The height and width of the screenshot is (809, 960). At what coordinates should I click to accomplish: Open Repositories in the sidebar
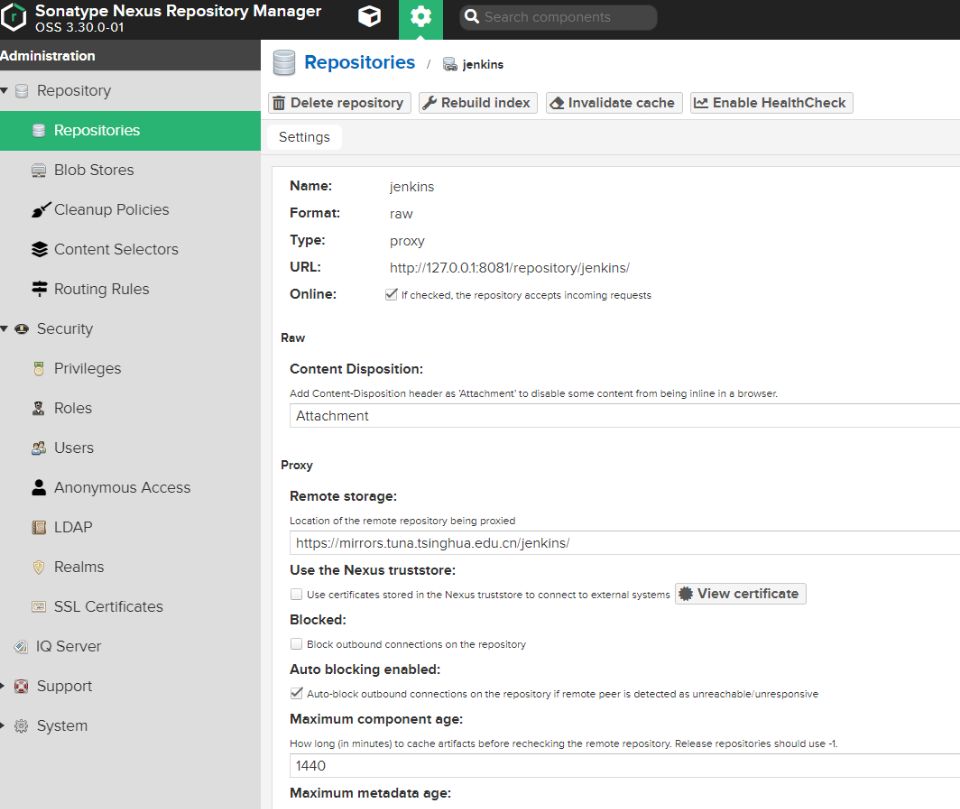(x=130, y=130)
